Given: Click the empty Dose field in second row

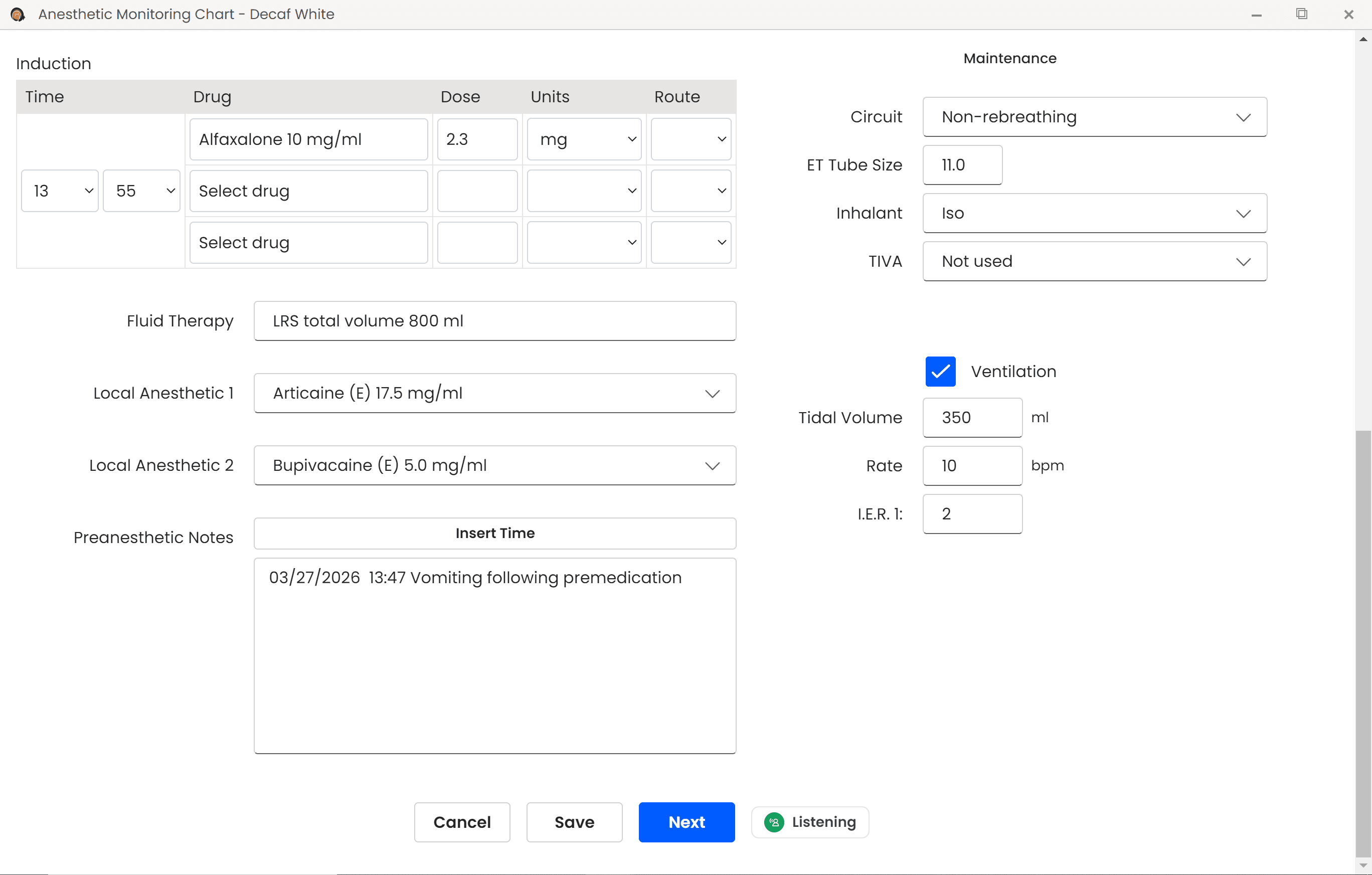Looking at the screenshot, I should [x=477, y=191].
